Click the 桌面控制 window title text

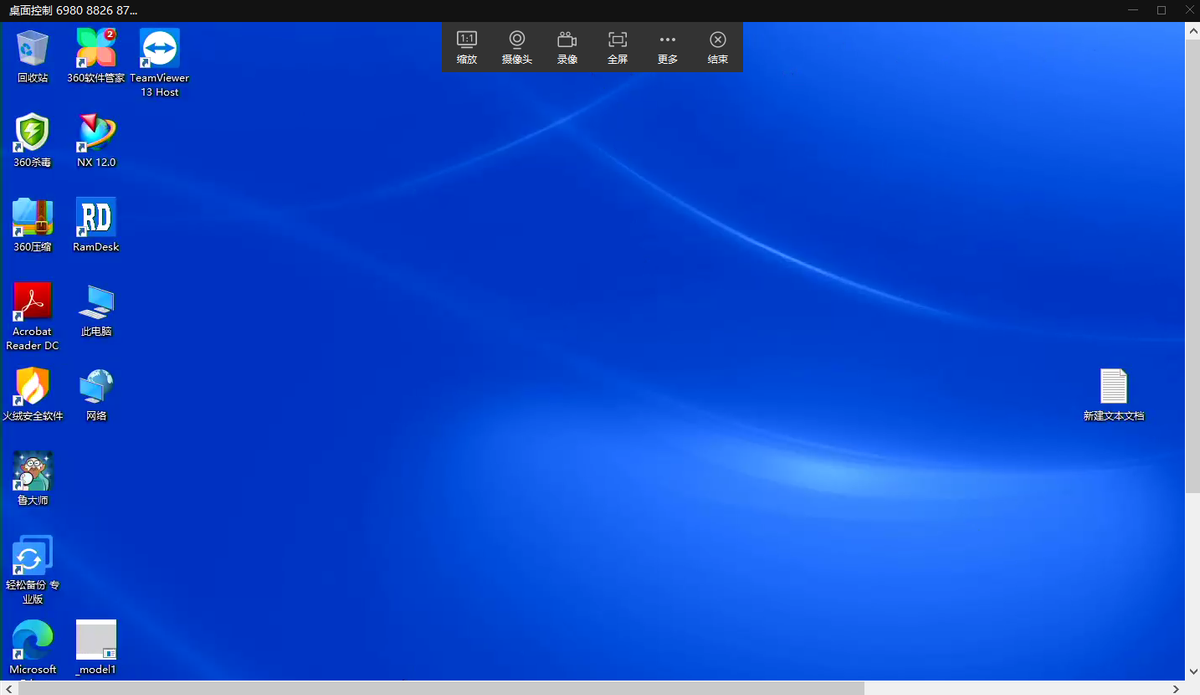[x=73, y=10]
